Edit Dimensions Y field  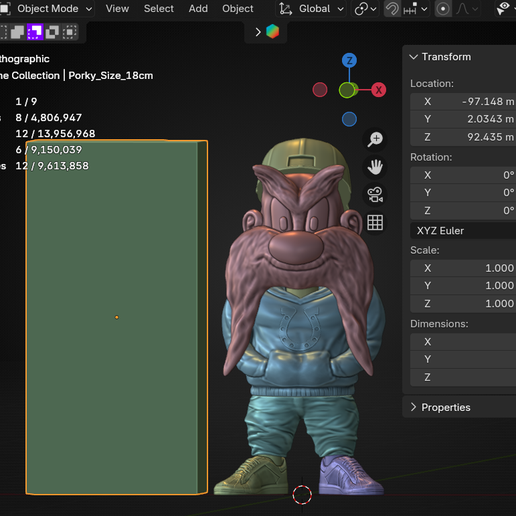(463, 359)
